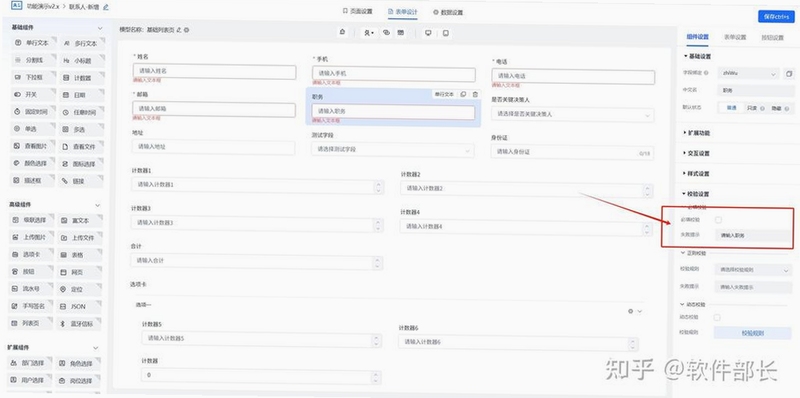
Task: Open the 校验规则 select dropdown
Action: tap(753, 269)
